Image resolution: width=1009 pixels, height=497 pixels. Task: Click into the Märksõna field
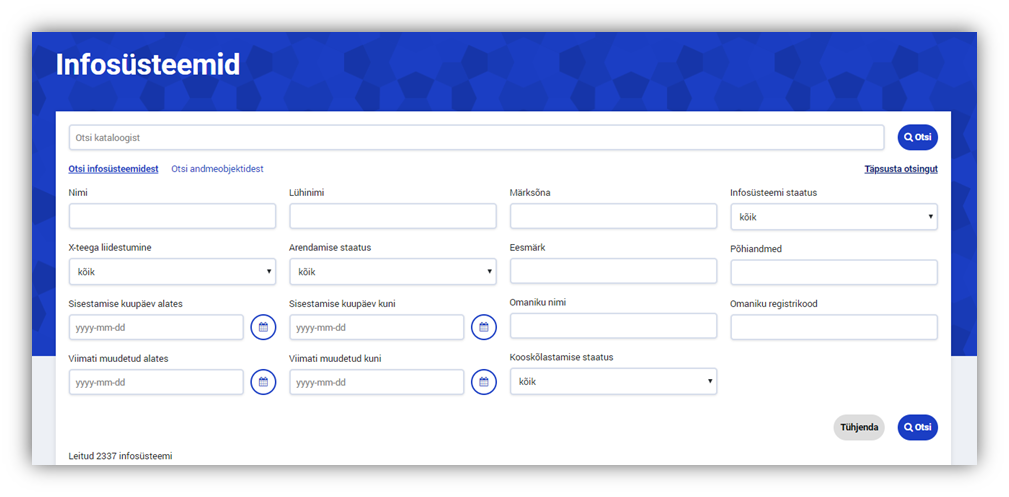(613, 217)
